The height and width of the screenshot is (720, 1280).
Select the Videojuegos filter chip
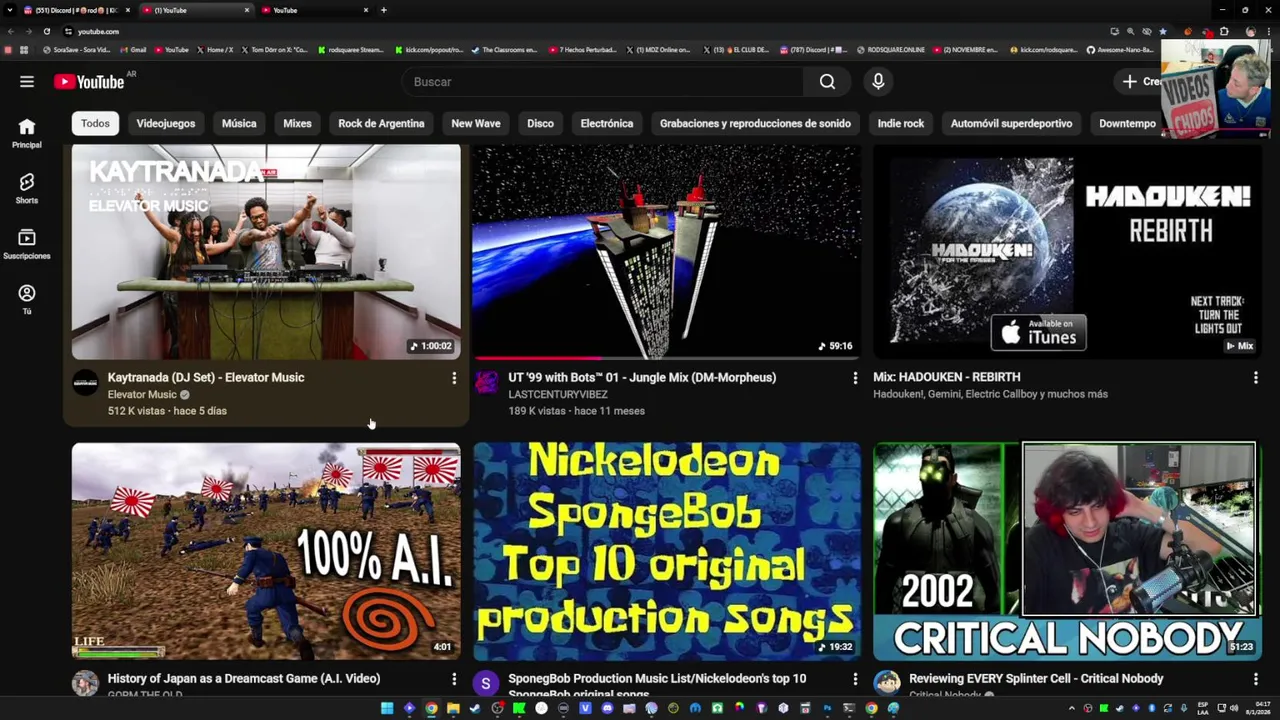[166, 124]
